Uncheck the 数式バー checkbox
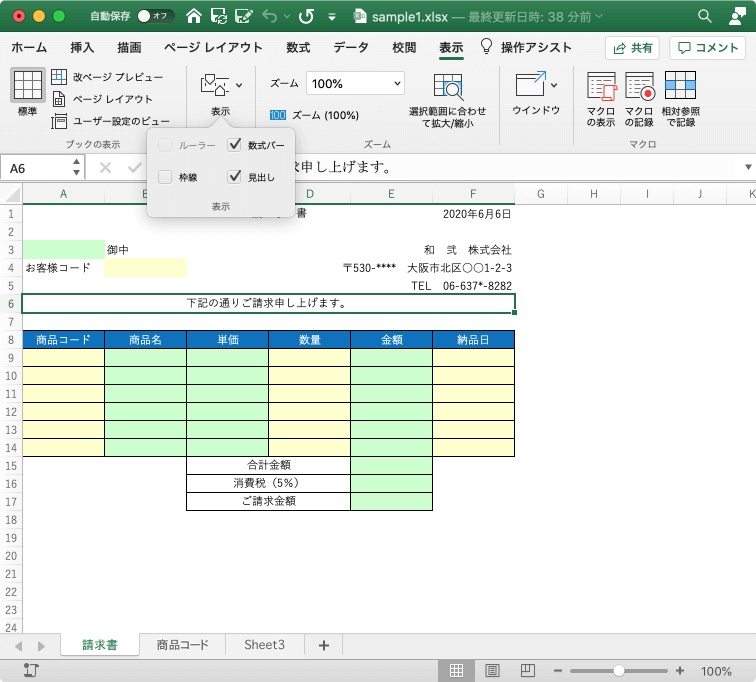 [234, 145]
